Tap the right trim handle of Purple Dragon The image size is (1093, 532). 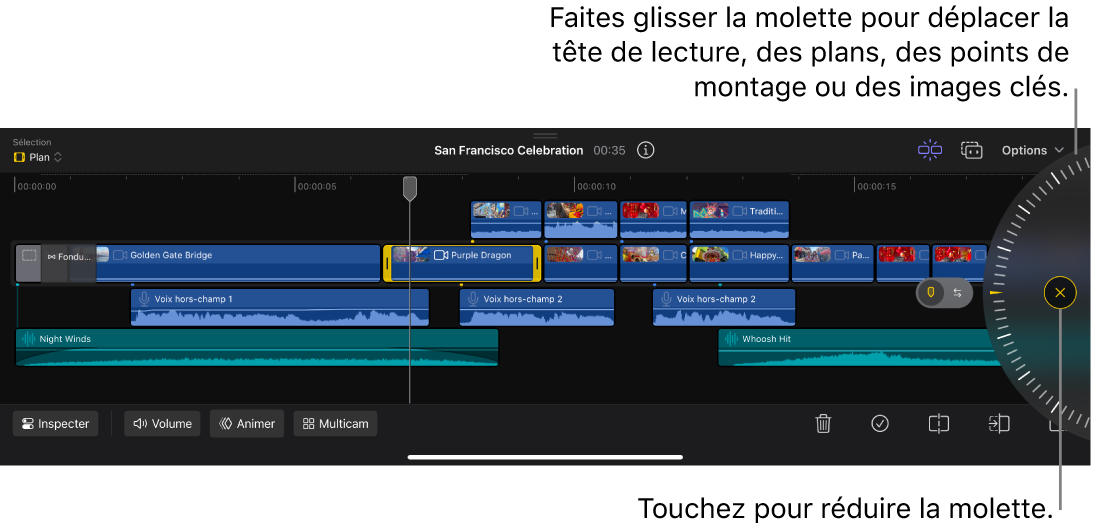537,263
